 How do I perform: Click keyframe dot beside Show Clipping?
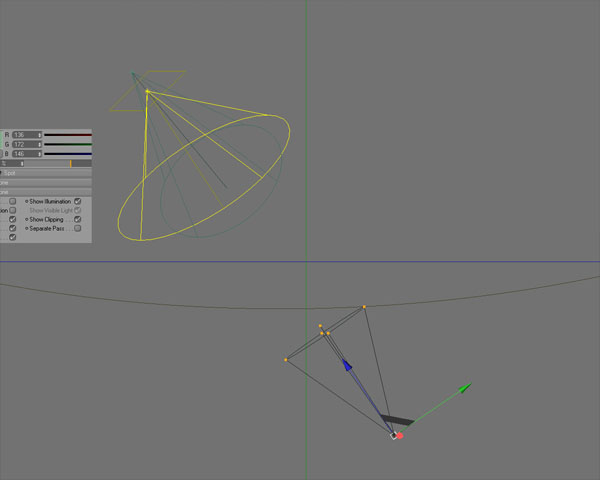point(26,219)
